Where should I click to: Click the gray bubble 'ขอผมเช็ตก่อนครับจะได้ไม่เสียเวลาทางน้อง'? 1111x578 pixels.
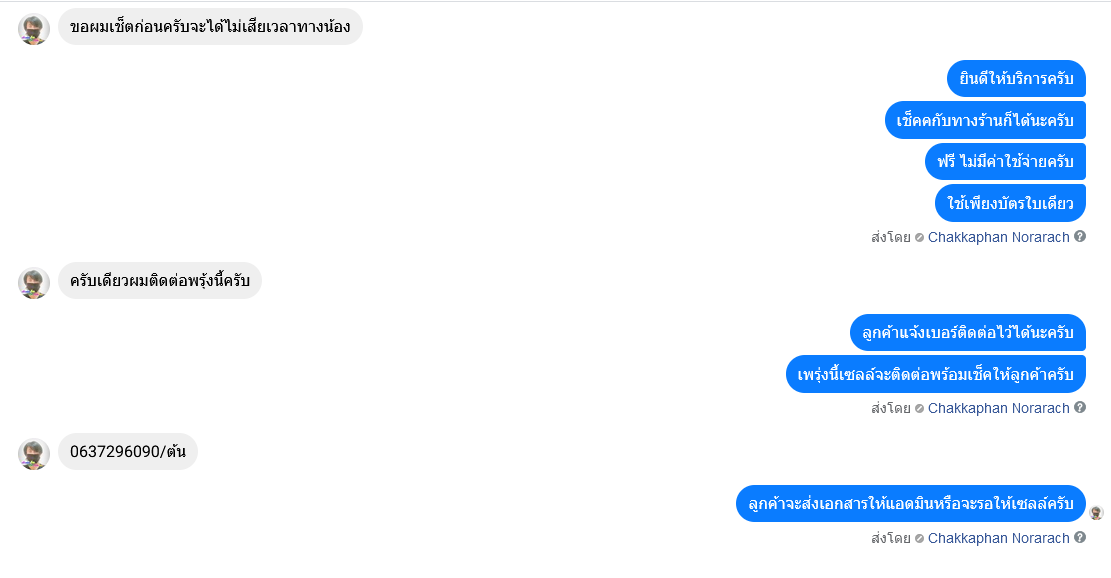(210, 27)
